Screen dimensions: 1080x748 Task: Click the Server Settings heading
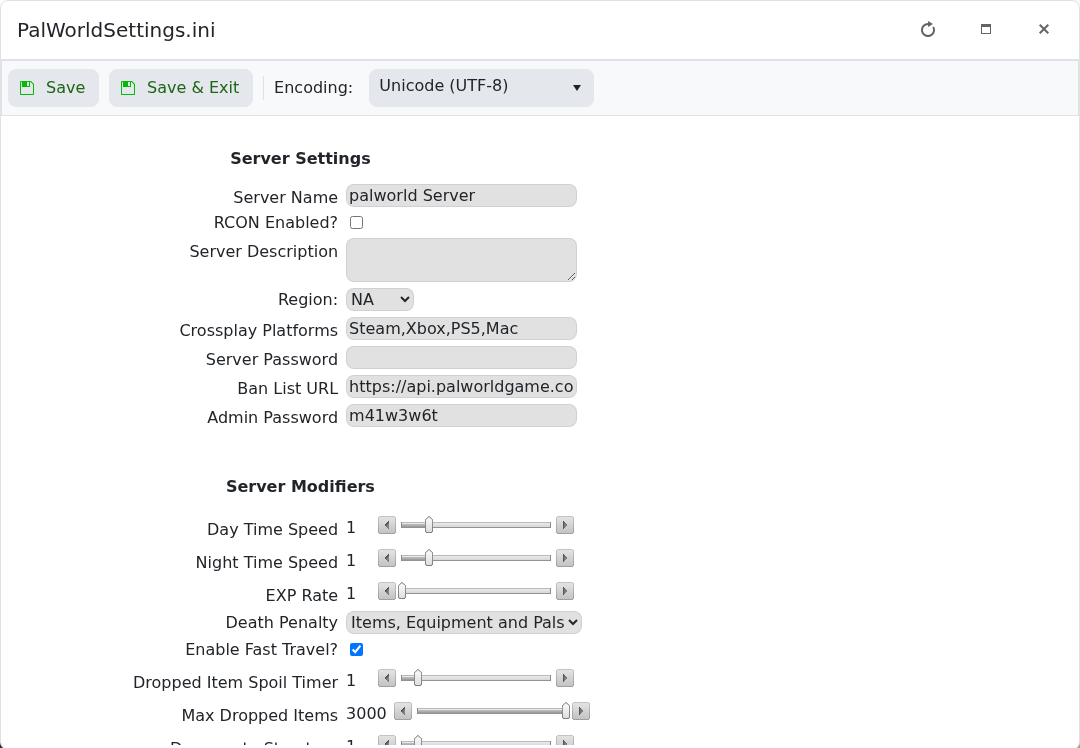click(300, 158)
